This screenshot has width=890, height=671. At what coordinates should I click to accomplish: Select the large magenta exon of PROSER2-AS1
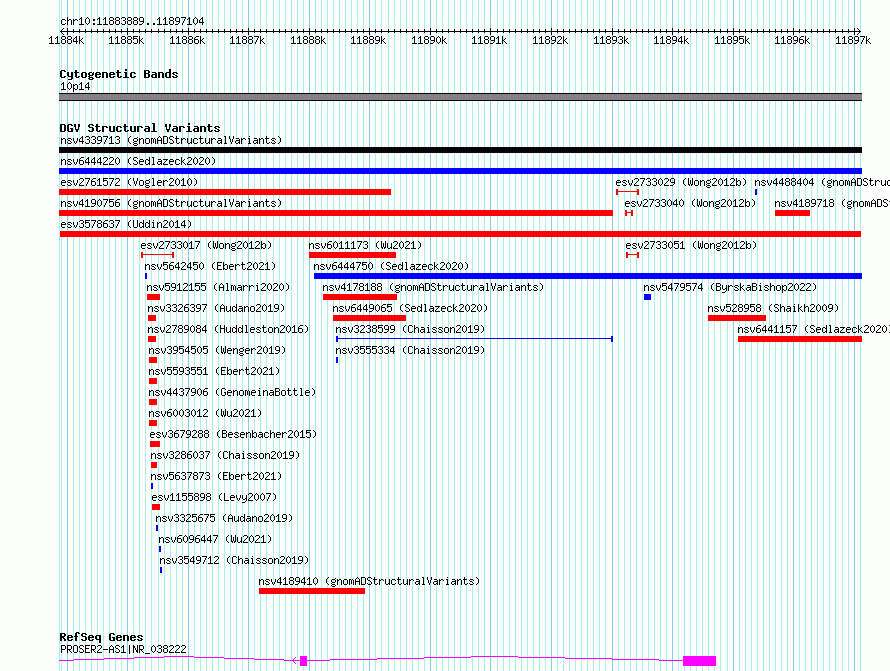(x=699, y=661)
